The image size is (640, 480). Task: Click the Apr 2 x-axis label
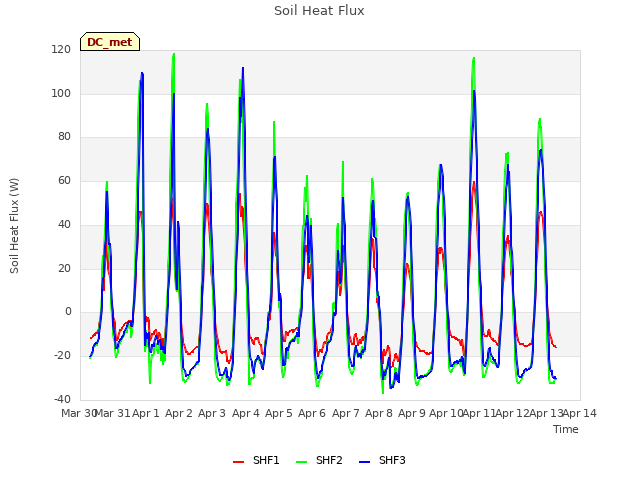pyautogui.click(x=179, y=413)
